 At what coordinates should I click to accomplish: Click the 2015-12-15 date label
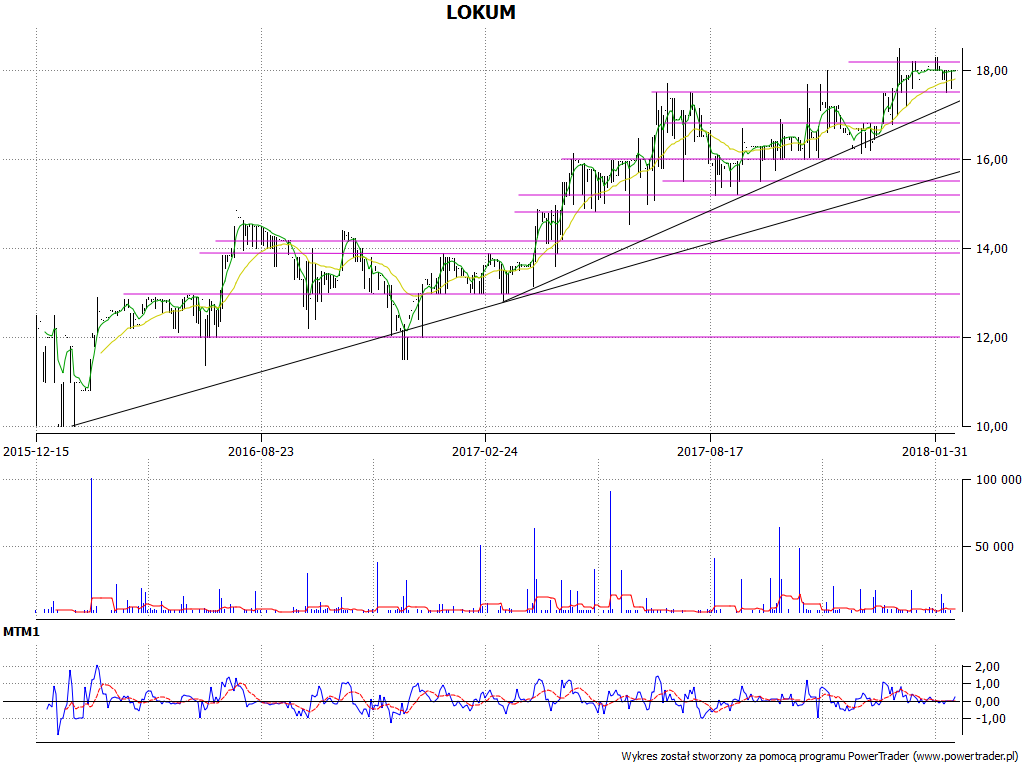coord(36,451)
